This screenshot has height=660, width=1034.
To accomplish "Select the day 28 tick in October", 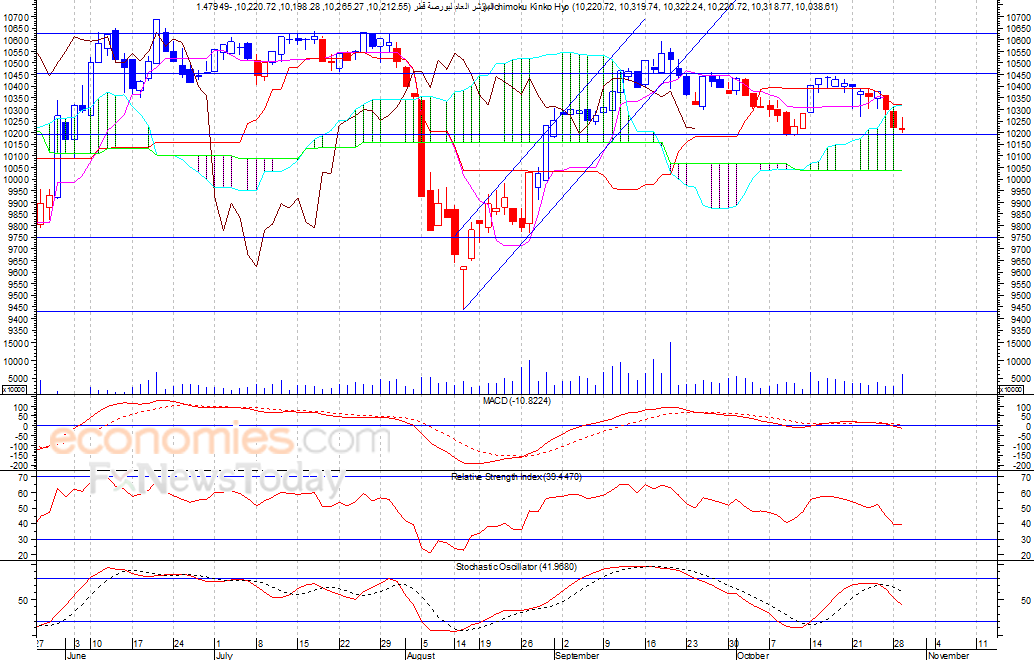I will (x=897, y=644).
